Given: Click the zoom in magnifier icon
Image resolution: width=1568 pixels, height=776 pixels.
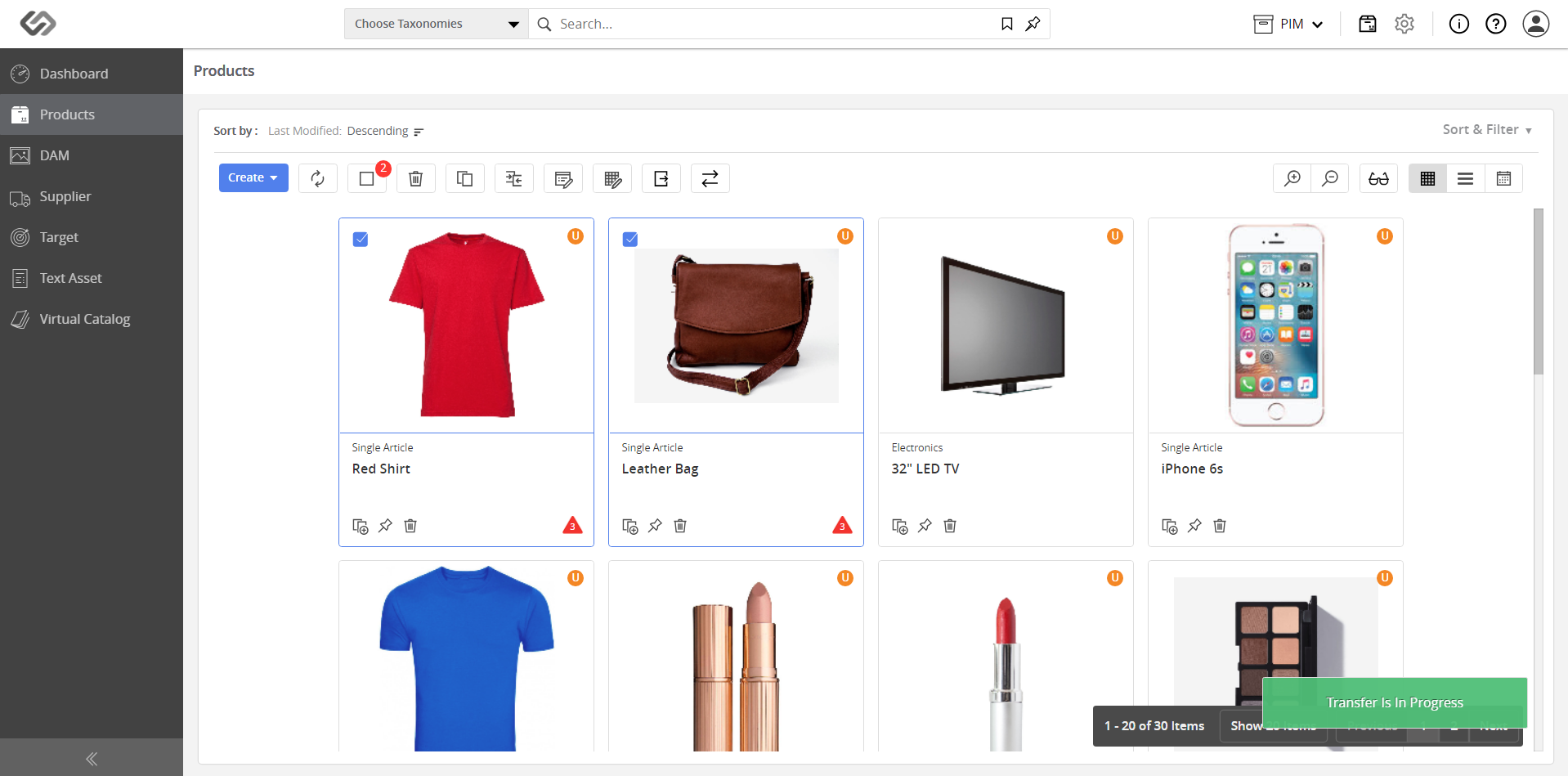Looking at the screenshot, I should click(1292, 178).
